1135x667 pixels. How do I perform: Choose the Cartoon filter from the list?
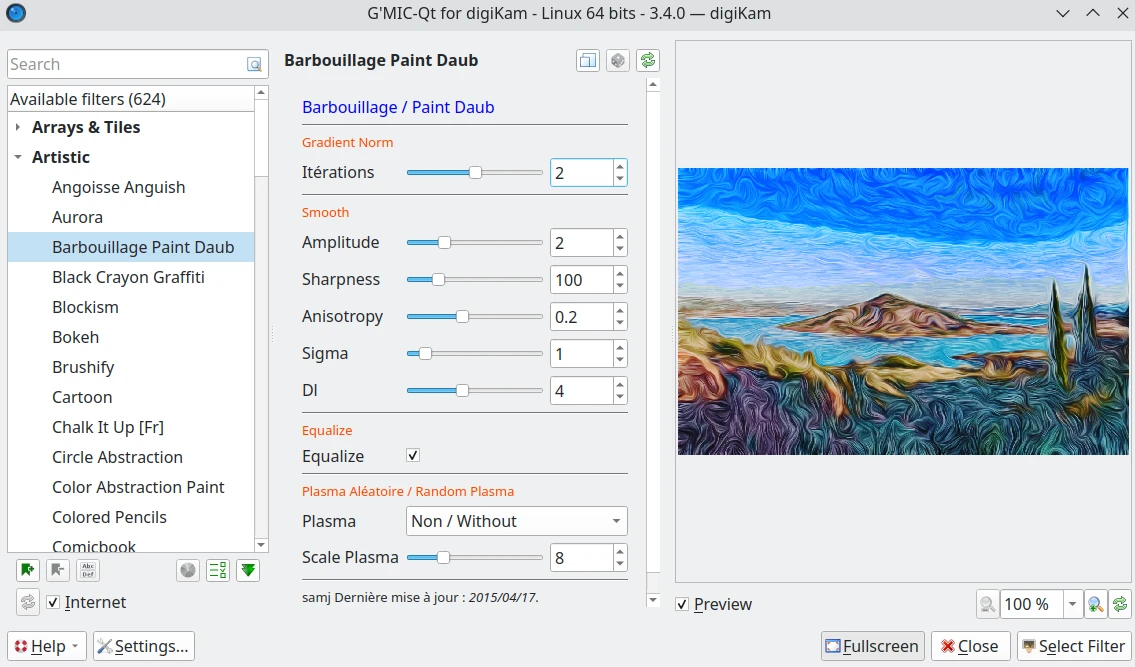point(82,397)
